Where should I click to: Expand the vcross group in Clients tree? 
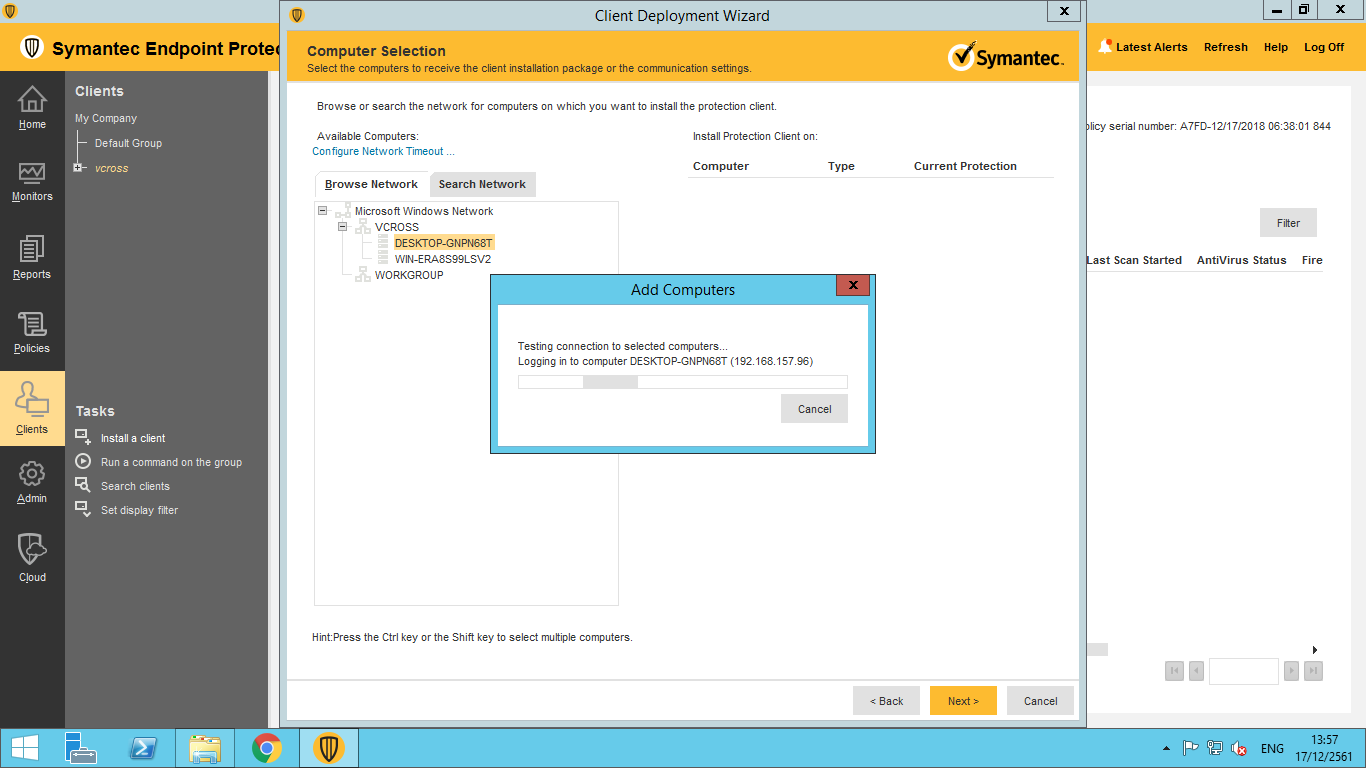(x=78, y=168)
